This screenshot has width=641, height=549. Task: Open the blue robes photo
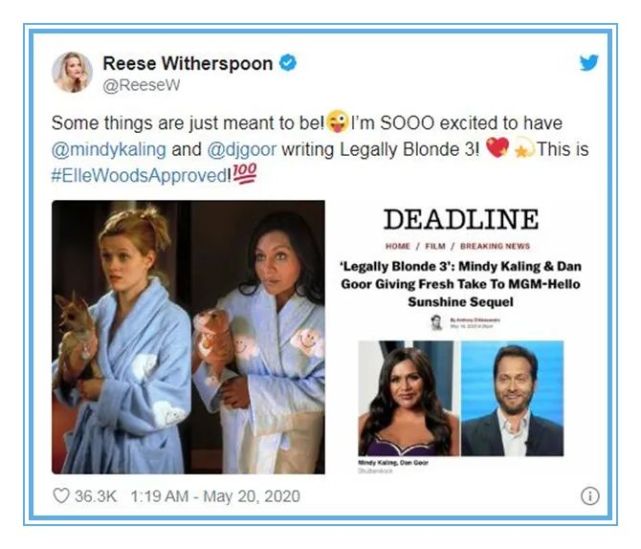click(x=188, y=337)
